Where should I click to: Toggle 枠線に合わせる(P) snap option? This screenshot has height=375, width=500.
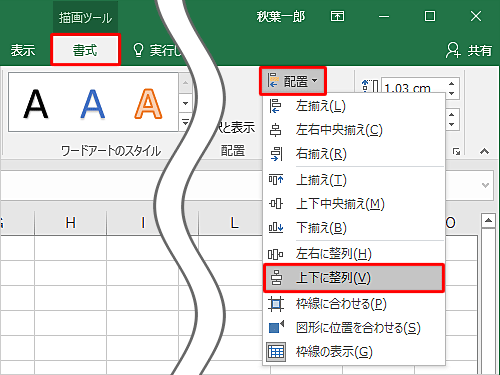click(354, 304)
